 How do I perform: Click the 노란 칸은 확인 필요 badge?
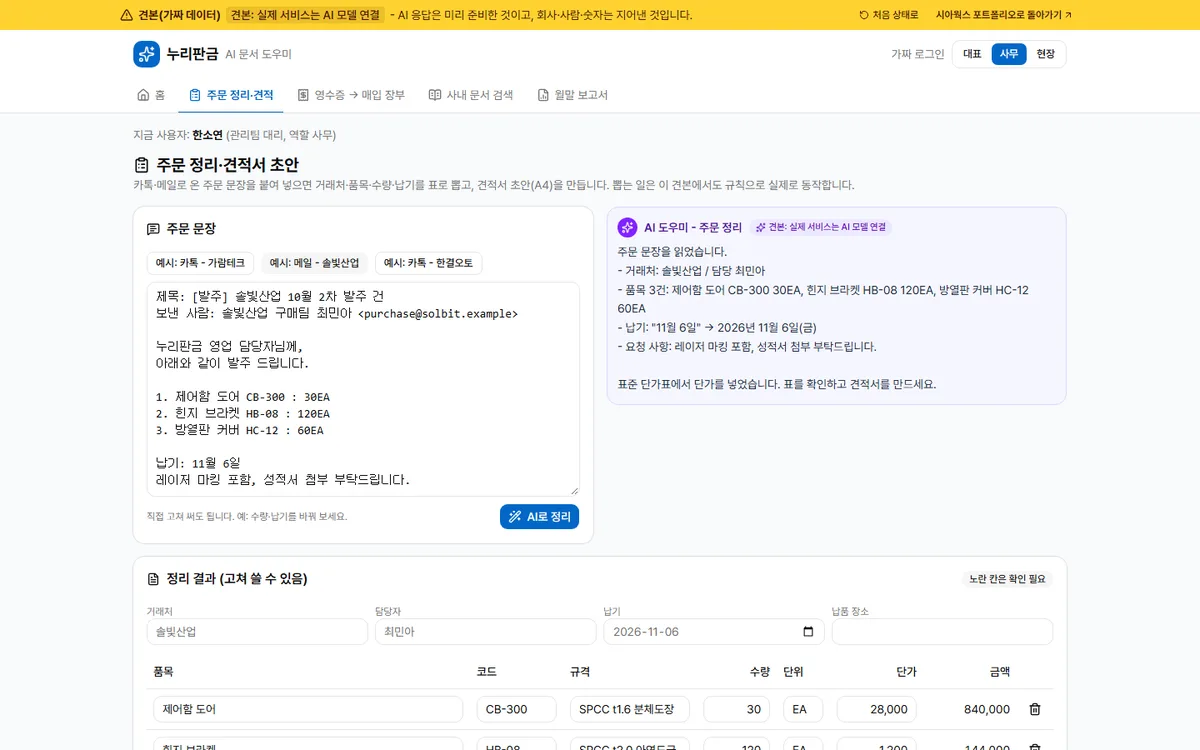(1007, 579)
